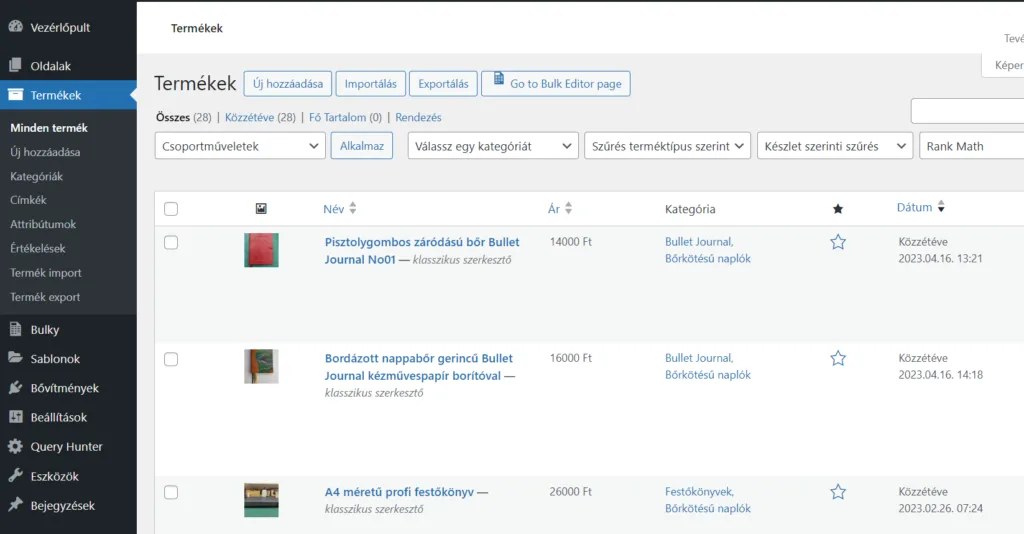Click the Query Hunter gear icon
Screen dimensions: 1024x534
click(16, 446)
